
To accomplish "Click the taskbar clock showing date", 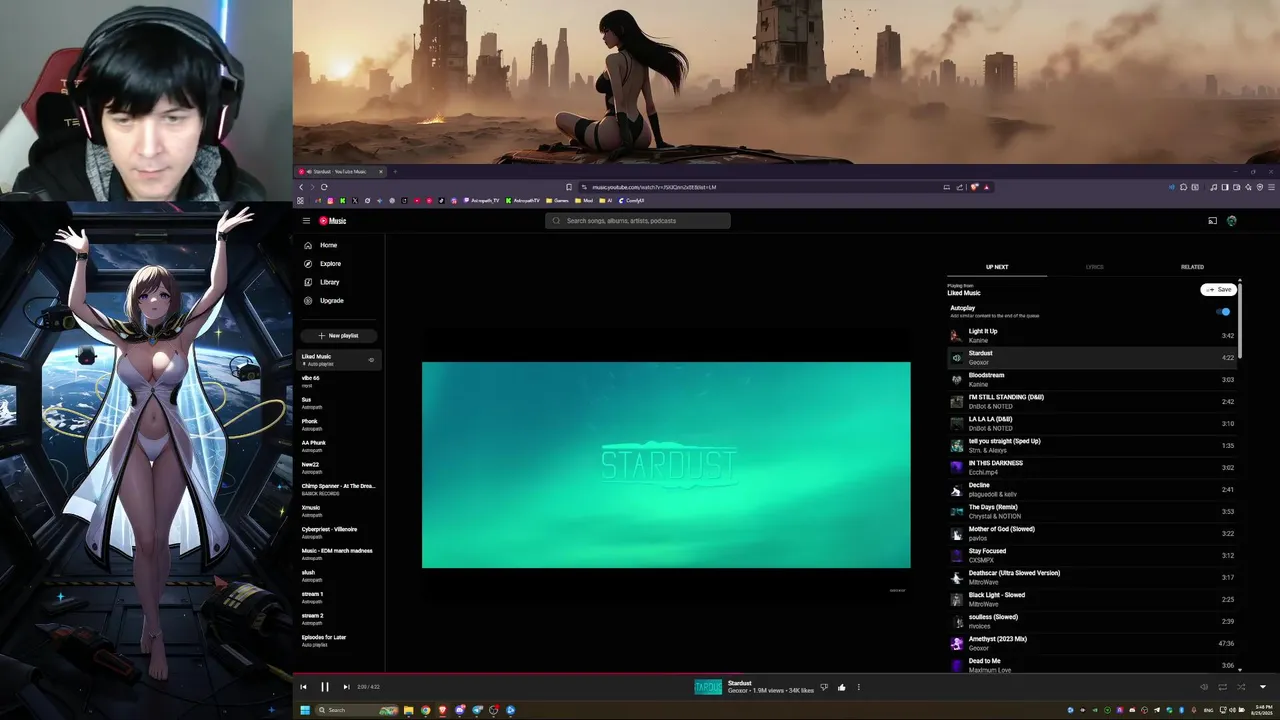I will (x=1260, y=710).
